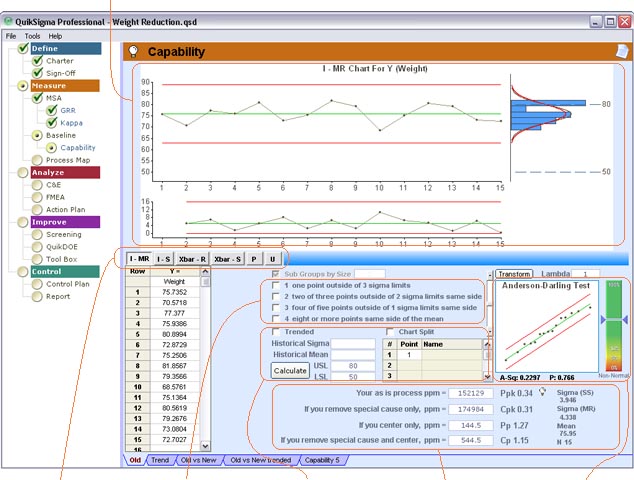Click the status circle beside Control Plan

37,284
